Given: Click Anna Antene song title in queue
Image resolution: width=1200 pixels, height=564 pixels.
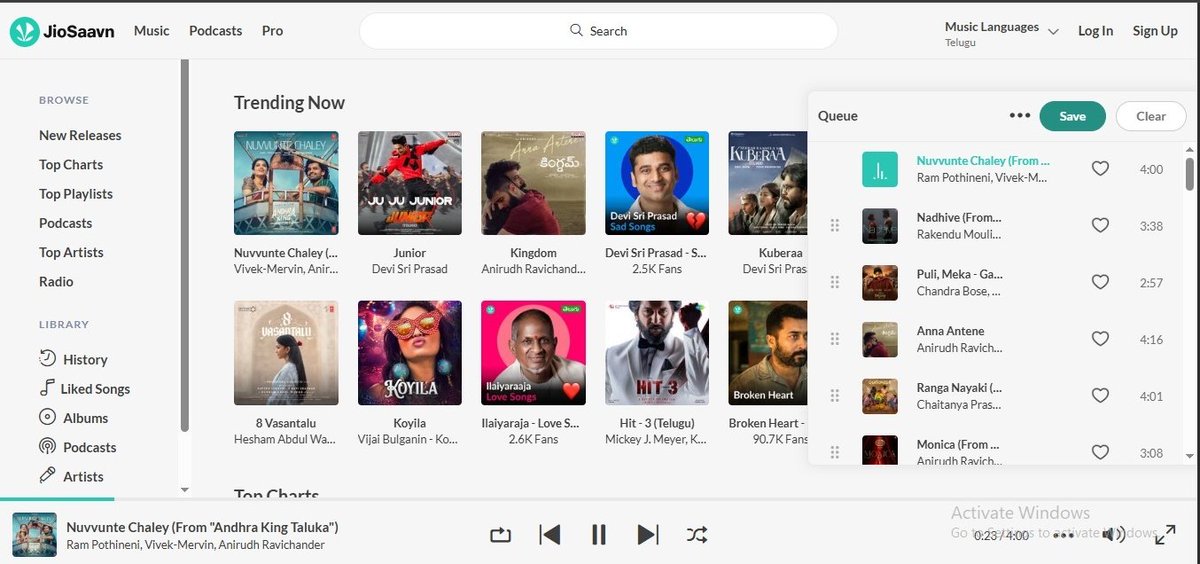Looking at the screenshot, I should click(x=950, y=331).
